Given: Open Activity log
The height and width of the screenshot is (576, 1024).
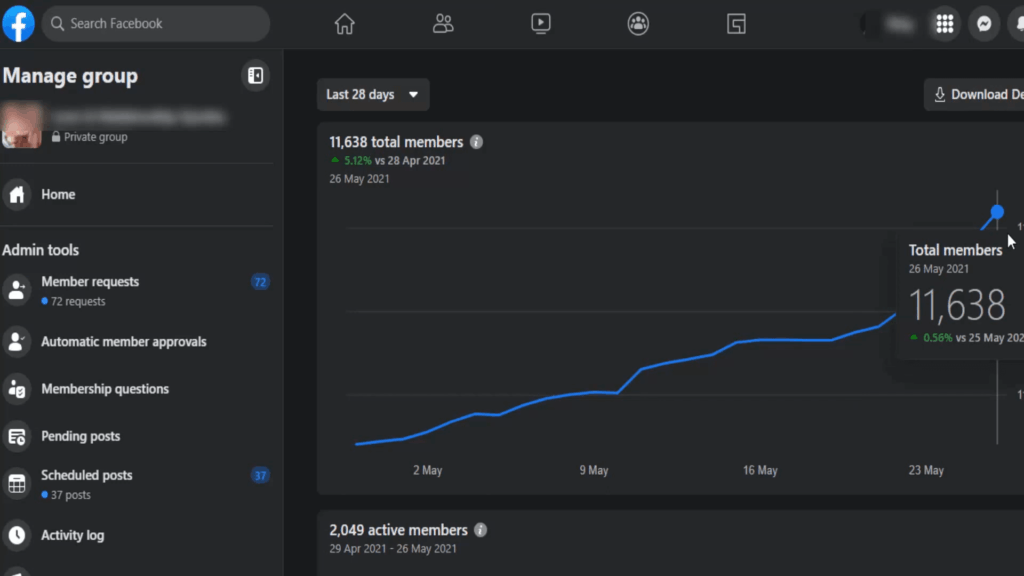Looking at the screenshot, I should [x=137, y=536].
